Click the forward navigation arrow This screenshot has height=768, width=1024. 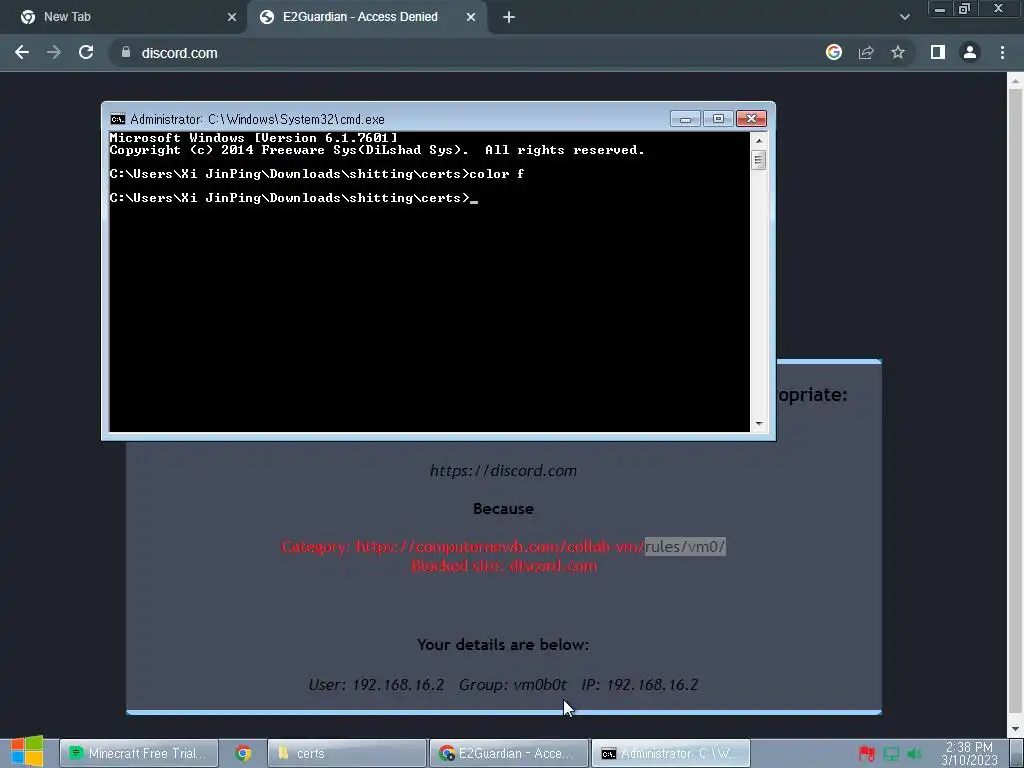(54, 52)
